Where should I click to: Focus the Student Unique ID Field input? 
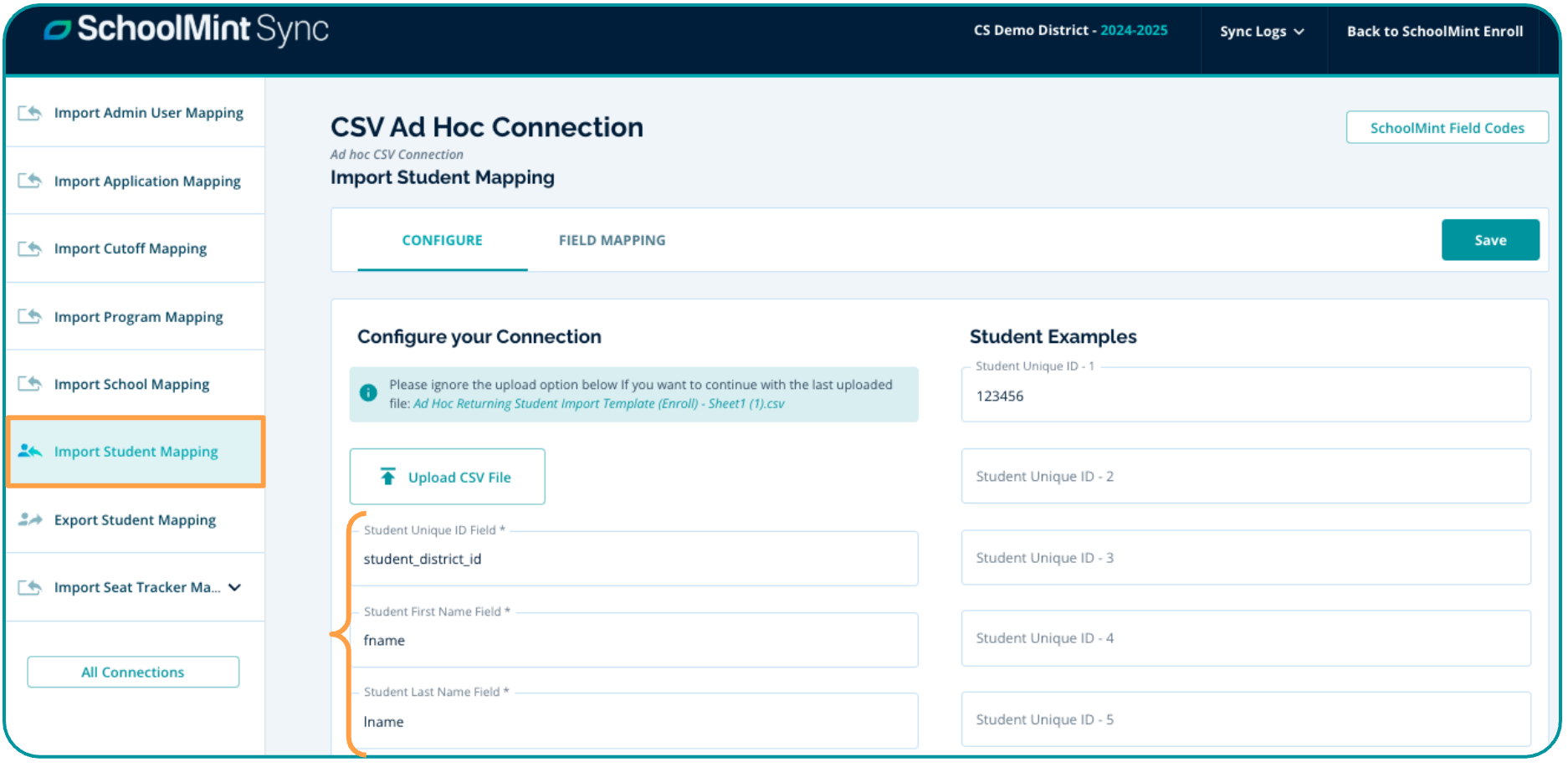click(x=633, y=559)
